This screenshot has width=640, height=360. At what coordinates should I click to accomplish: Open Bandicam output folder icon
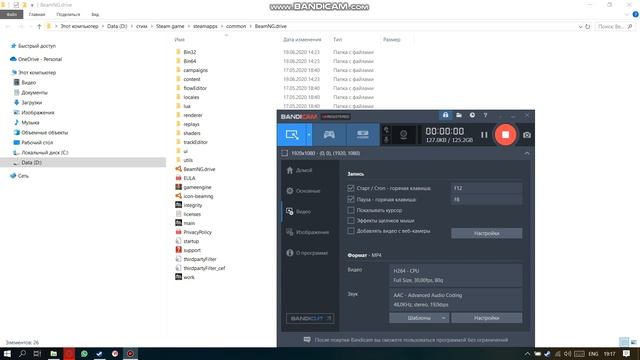point(459,116)
